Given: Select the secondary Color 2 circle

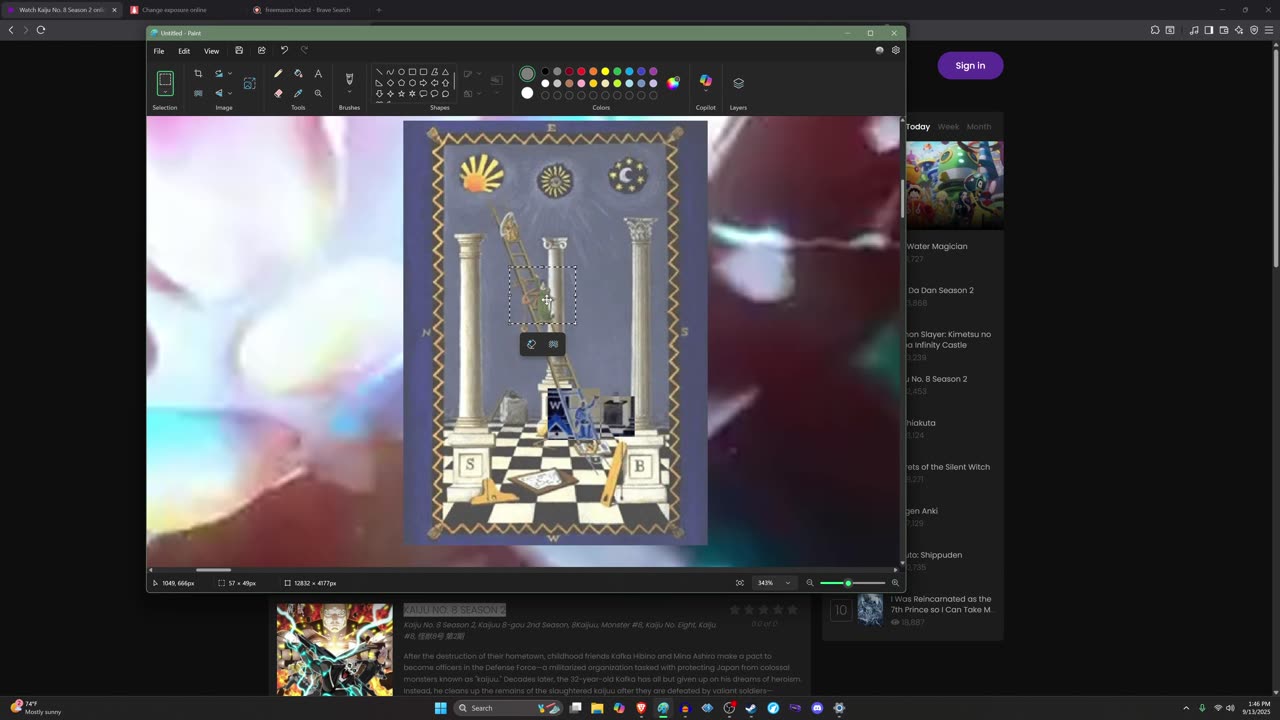Looking at the screenshot, I should pos(527,93).
